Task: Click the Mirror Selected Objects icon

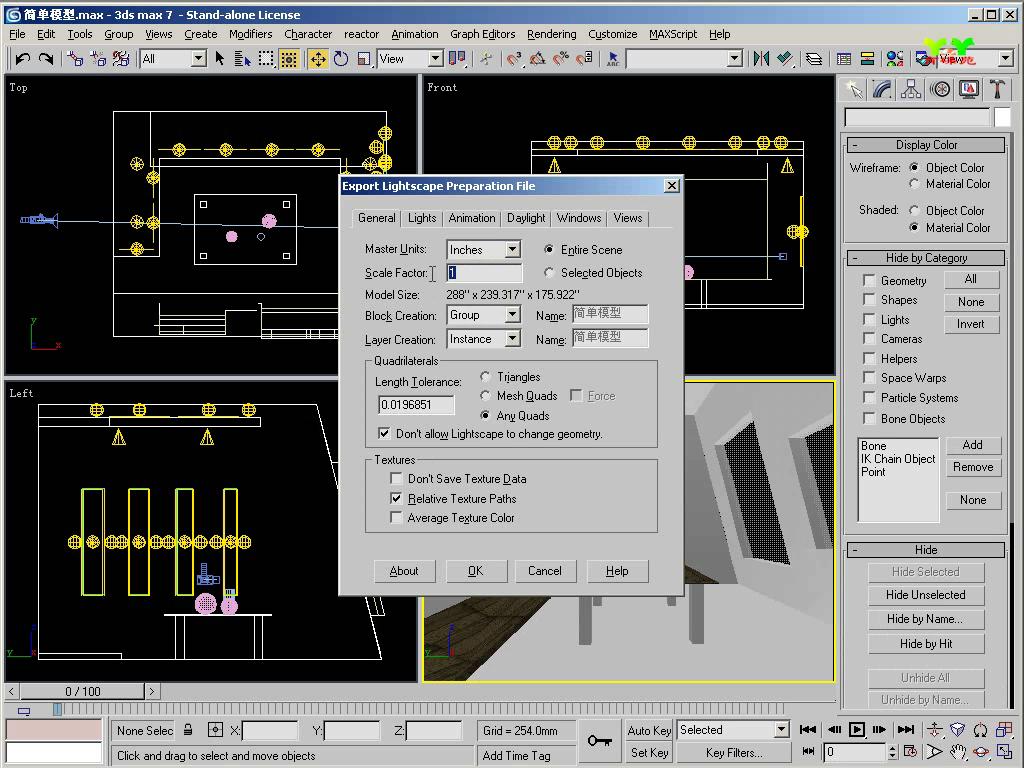Action: (x=761, y=59)
